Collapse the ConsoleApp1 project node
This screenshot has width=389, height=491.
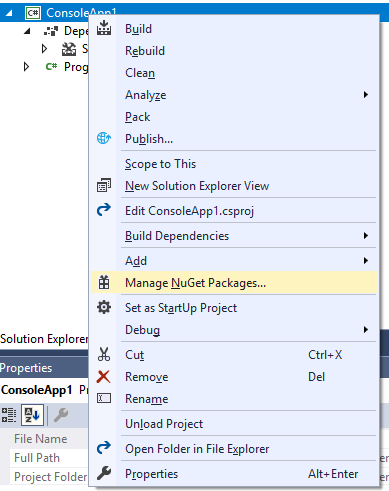[9, 13]
